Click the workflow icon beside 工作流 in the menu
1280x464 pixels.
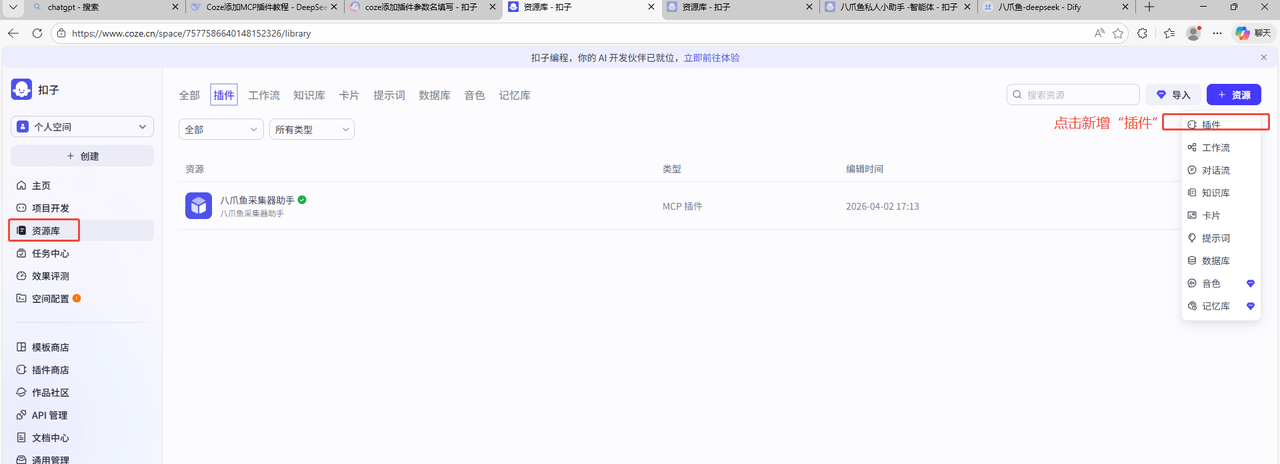tap(1192, 147)
